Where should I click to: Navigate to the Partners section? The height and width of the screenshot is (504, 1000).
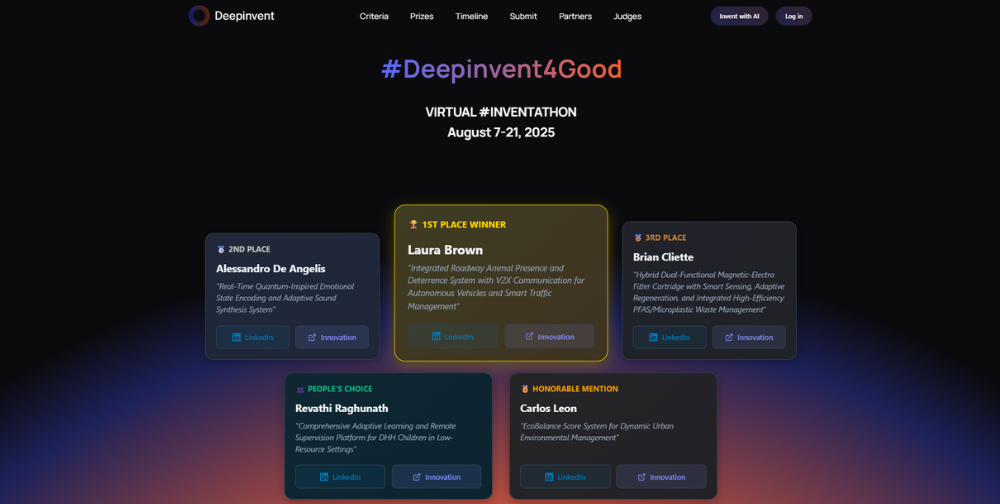(x=575, y=16)
